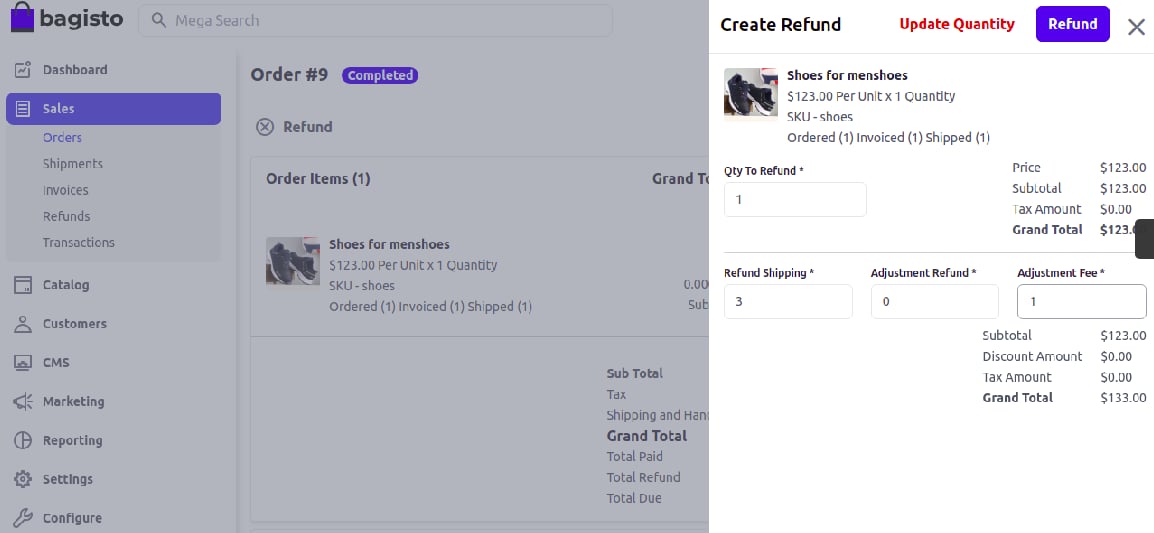This screenshot has height=533, width=1154.
Task: Click the Completed status badge
Action: 380,76
